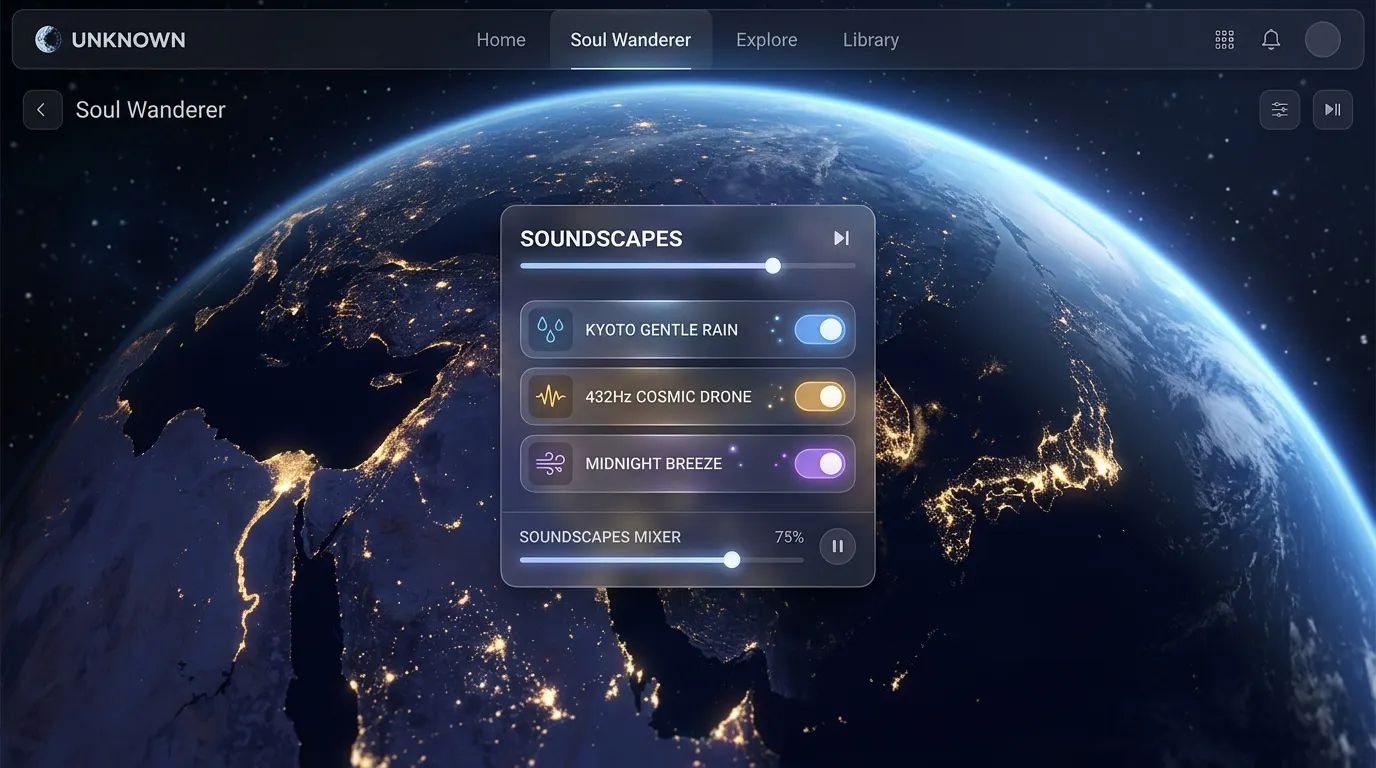Image resolution: width=1376 pixels, height=768 pixels.
Task: Select the MIDNIGHT BREEZE label
Action: tap(654, 464)
